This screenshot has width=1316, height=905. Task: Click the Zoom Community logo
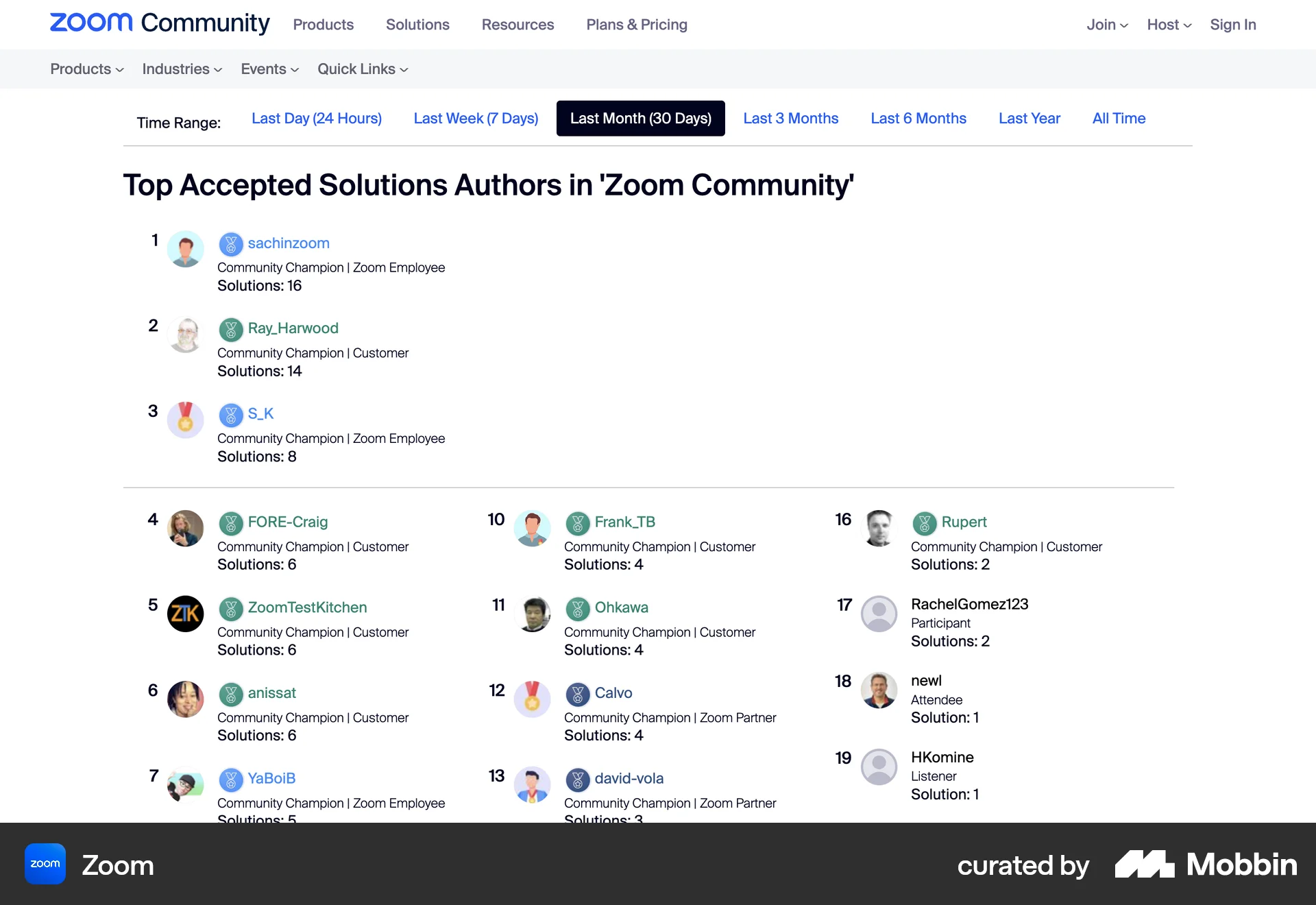[x=159, y=23]
